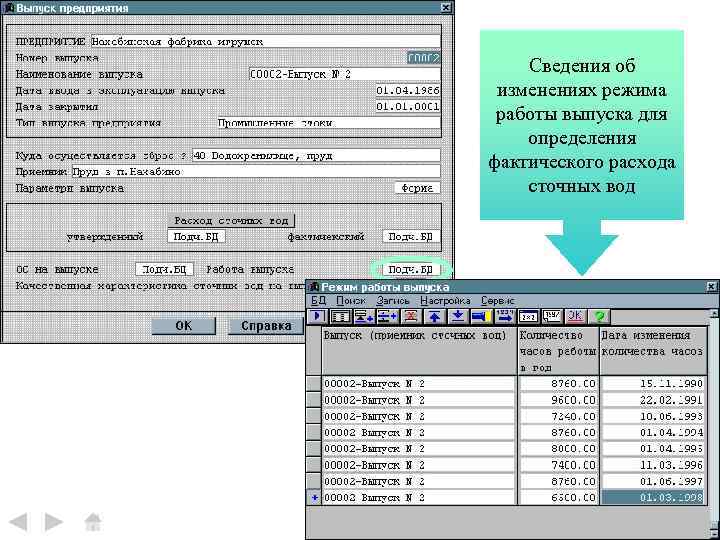Viewport: 720px width, 540px height.
Task: Click the add-record icon with single bar and plus
Action: click(364, 316)
